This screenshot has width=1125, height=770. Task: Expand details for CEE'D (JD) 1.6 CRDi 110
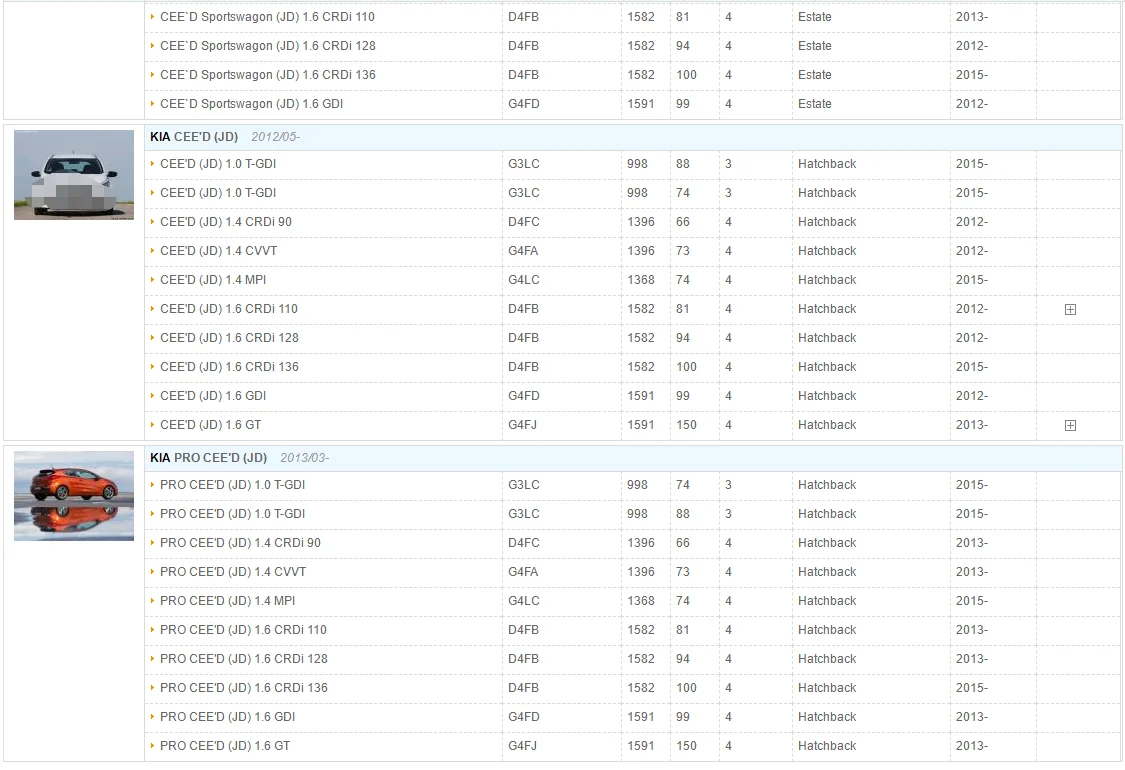tap(1070, 309)
